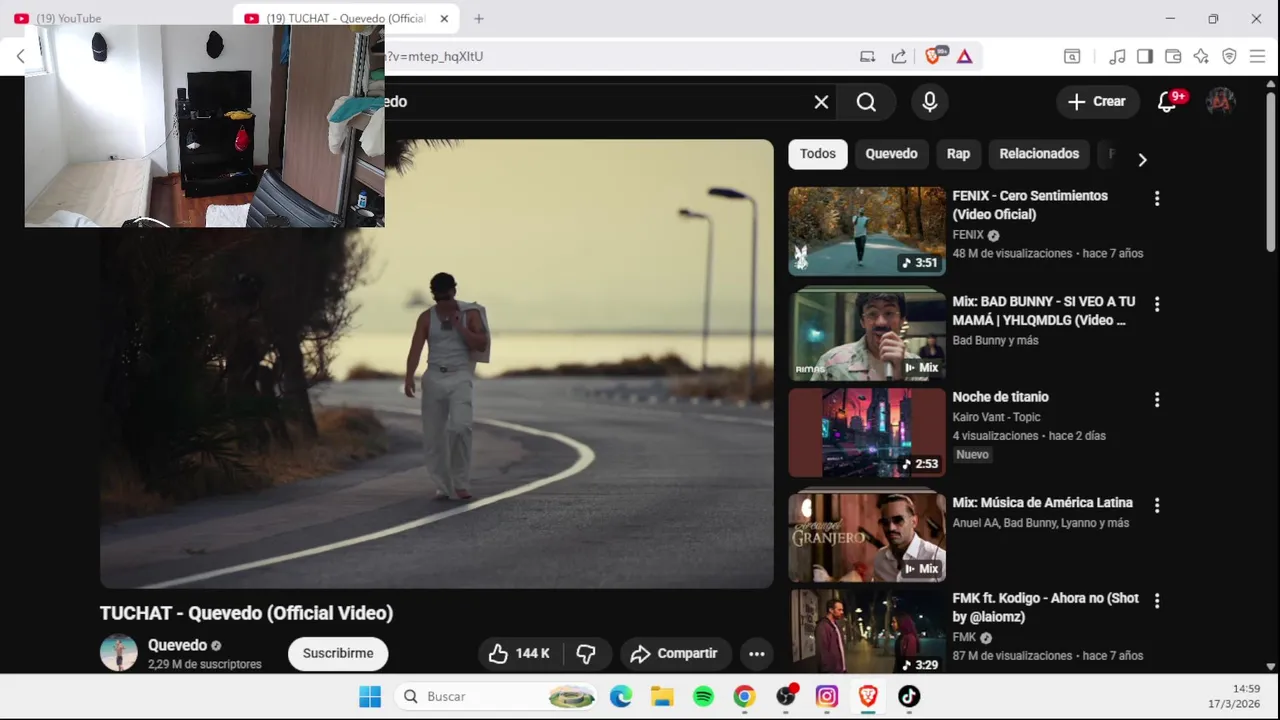Open options menu for Noche de titanio
This screenshot has height=720, width=1280.
point(1157,400)
